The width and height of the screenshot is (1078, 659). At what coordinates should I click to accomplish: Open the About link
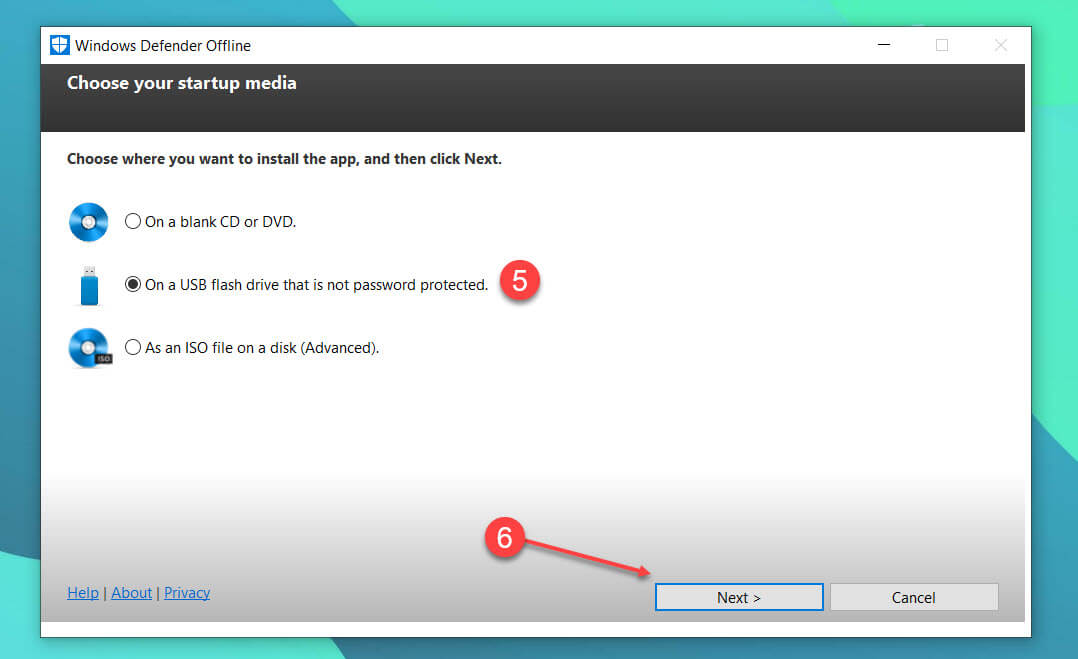point(131,593)
